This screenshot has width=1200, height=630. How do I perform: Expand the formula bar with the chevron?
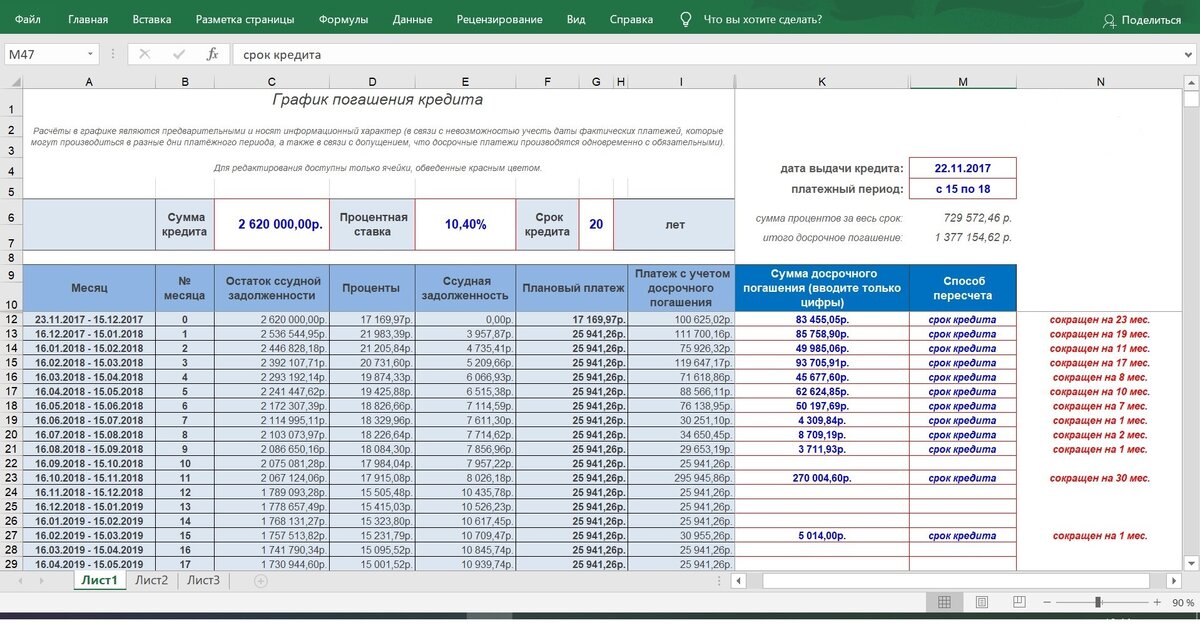pos(1188,54)
